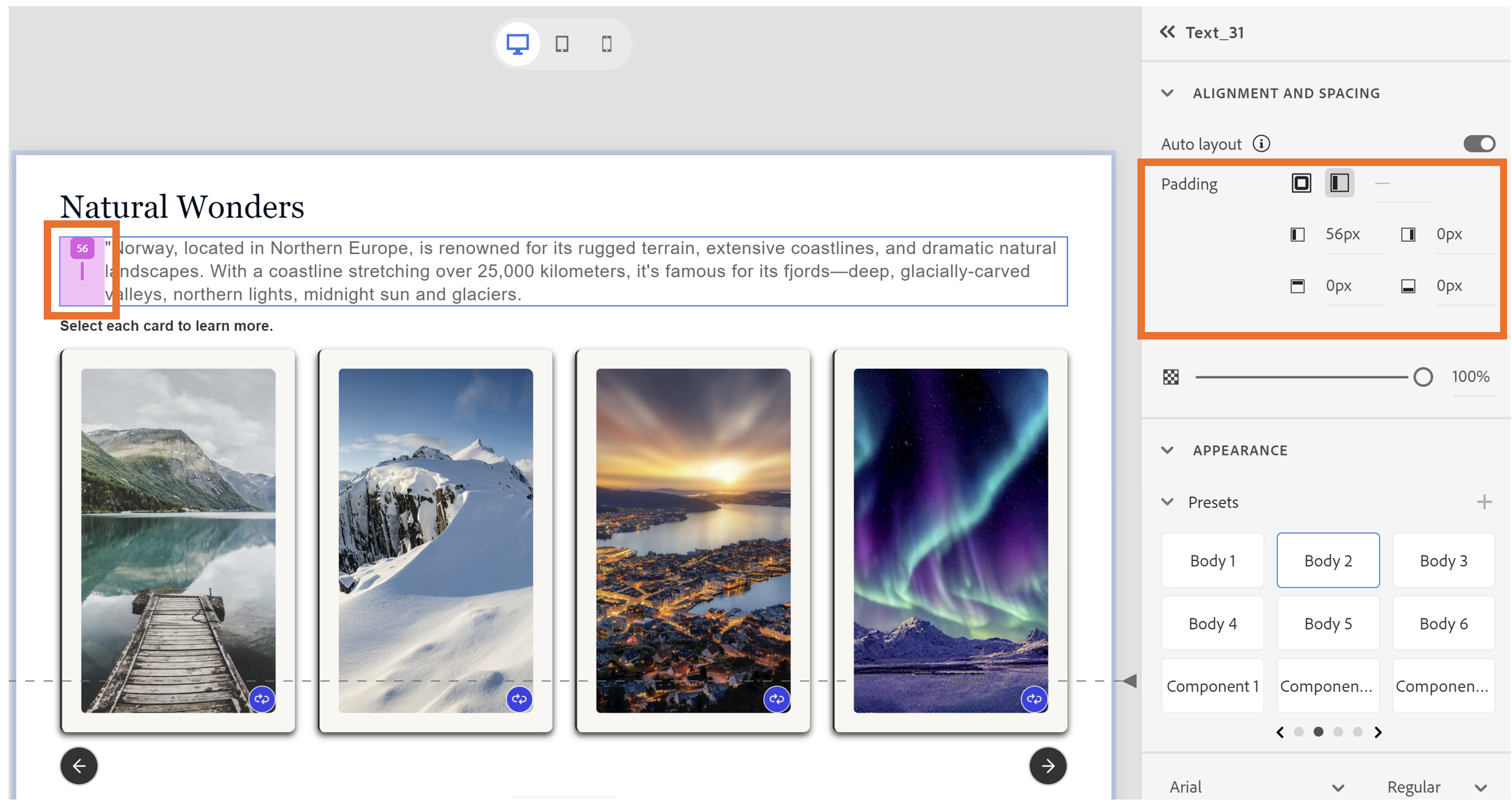The height and width of the screenshot is (802, 1512).
Task: Switch to tablet device preview
Action: [562, 44]
